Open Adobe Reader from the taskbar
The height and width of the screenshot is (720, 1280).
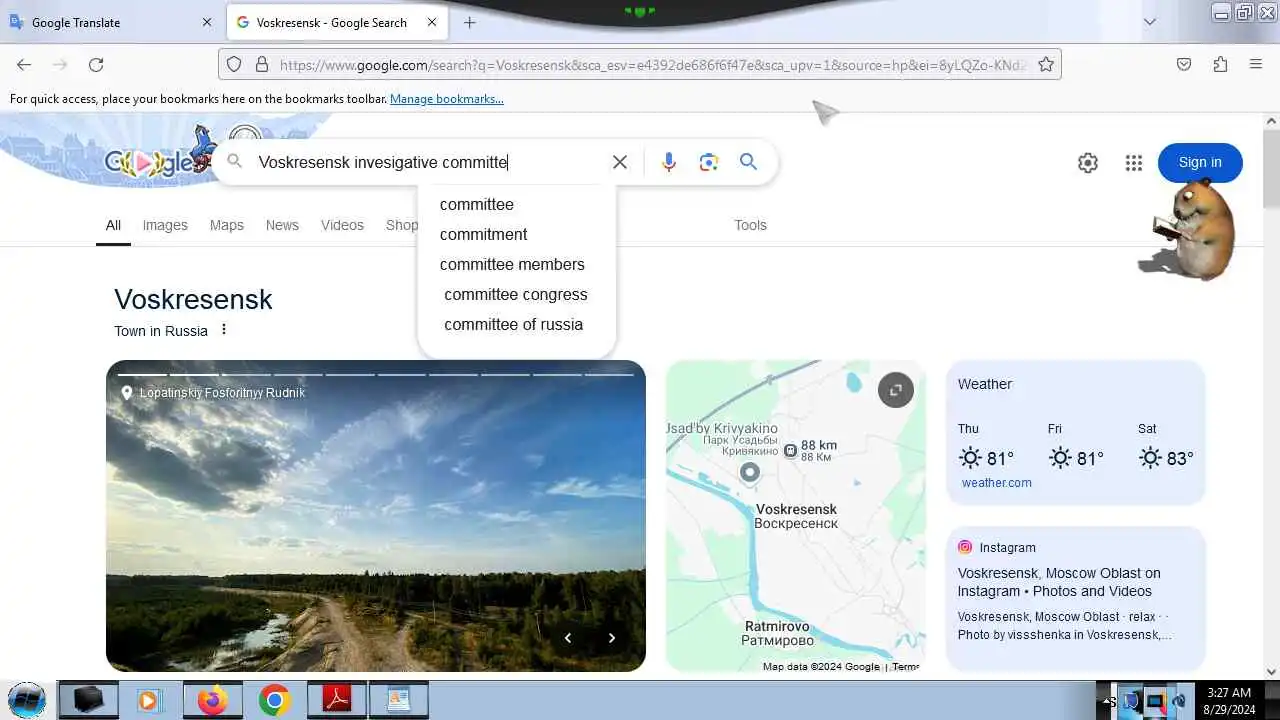tap(336, 700)
